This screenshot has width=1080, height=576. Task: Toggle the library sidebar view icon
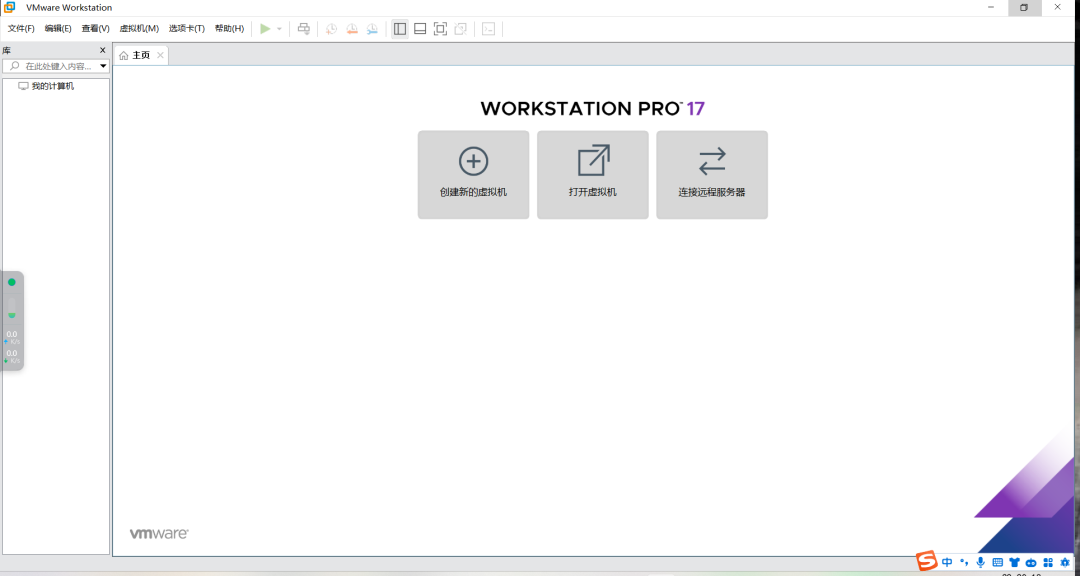399,29
